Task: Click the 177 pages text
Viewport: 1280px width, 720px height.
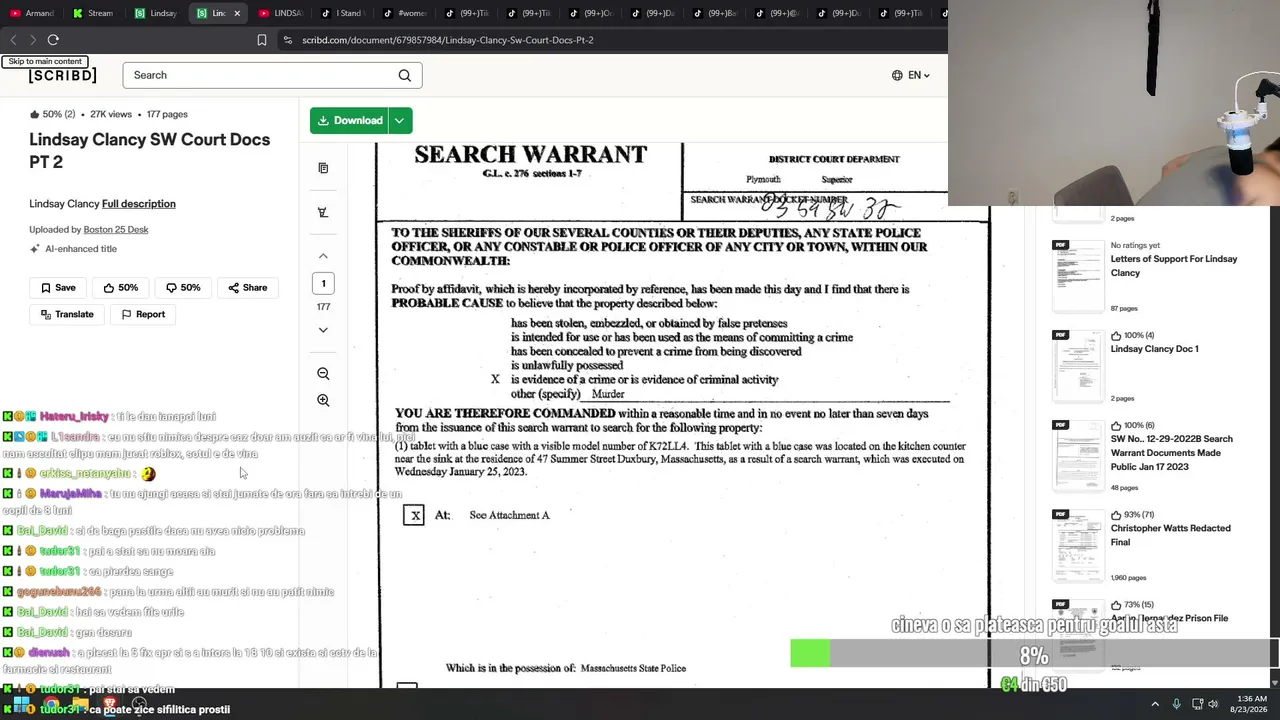Action: [167, 114]
